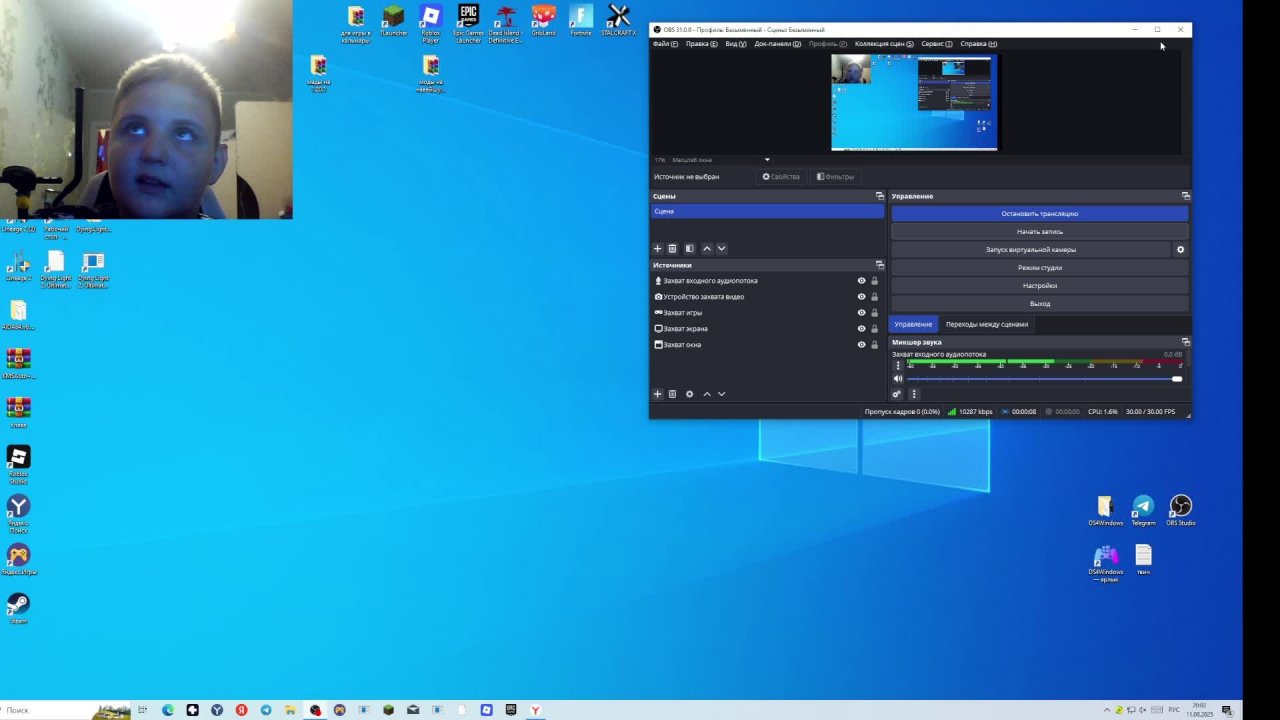Open audio mixer three-dot options menu
The width and height of the screenshot is (1280, 720).
tap(913, 394)
